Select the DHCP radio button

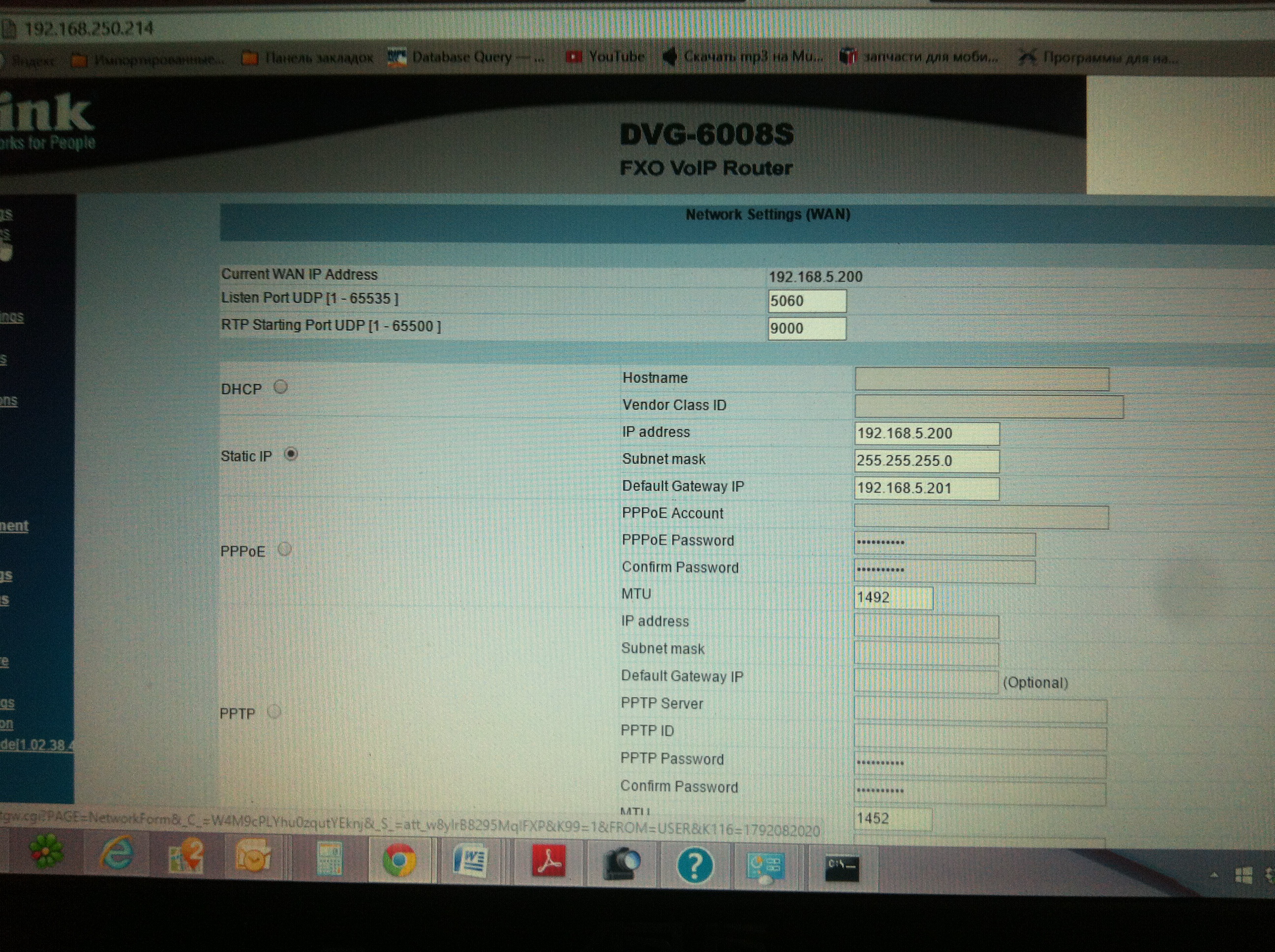(281, 387)
